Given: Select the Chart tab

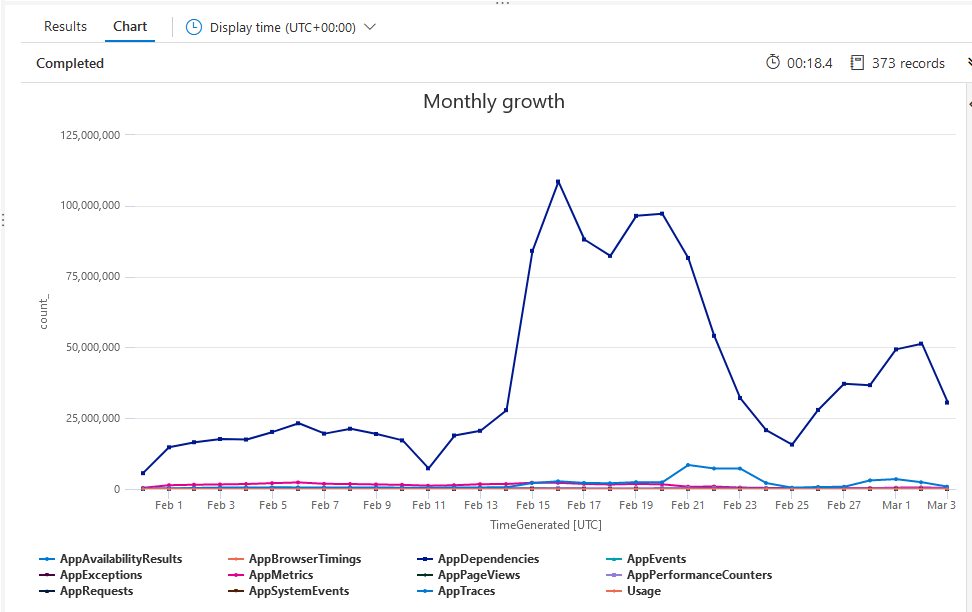Looking at the screenshot, I should [130, 27].
